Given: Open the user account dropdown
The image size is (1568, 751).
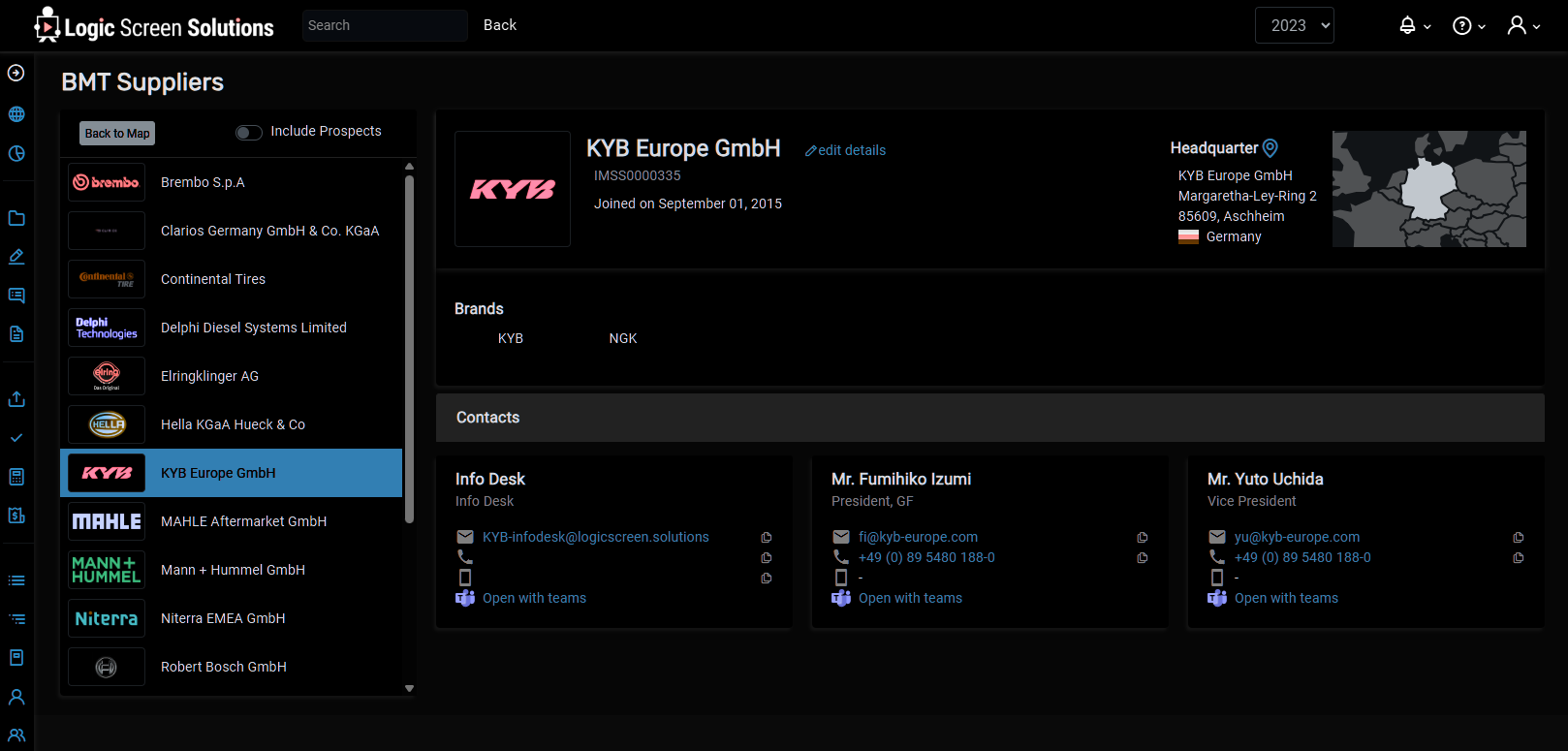Looking at the screenshot, I should [x=1523, y=26].
